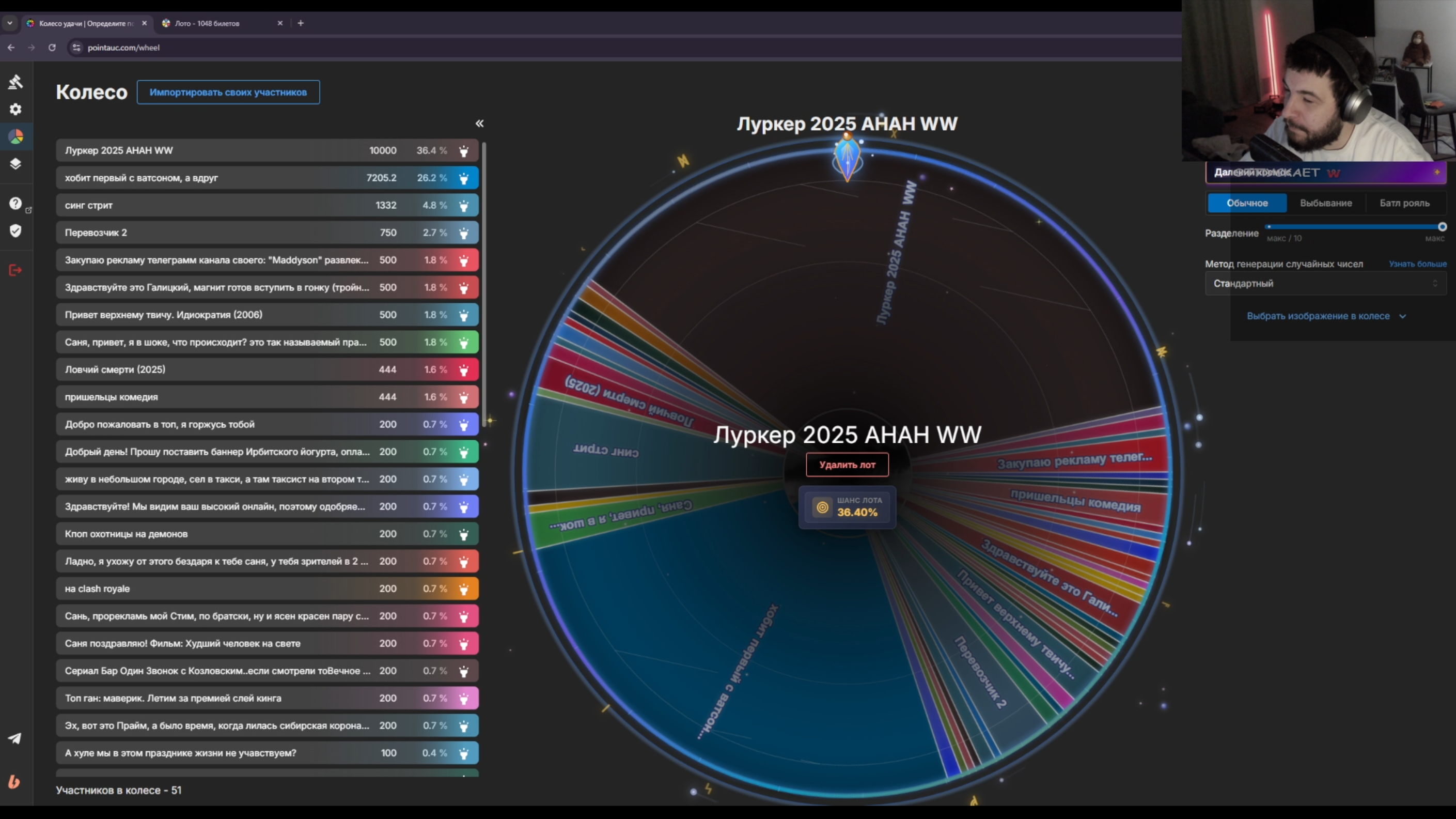This screenshot has width=1456, height=819.
Task: Click the Разделение slider handle
Action: [1442, 227]
